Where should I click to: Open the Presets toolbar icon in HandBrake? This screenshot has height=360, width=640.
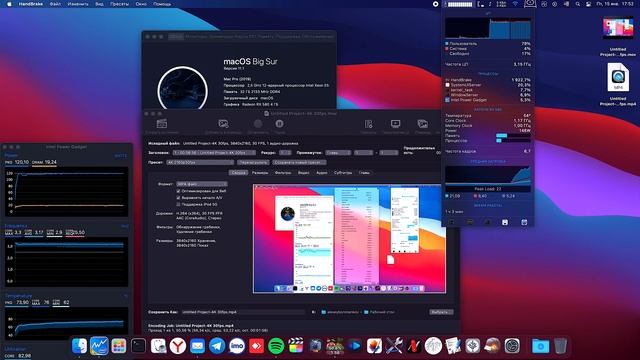369,124
